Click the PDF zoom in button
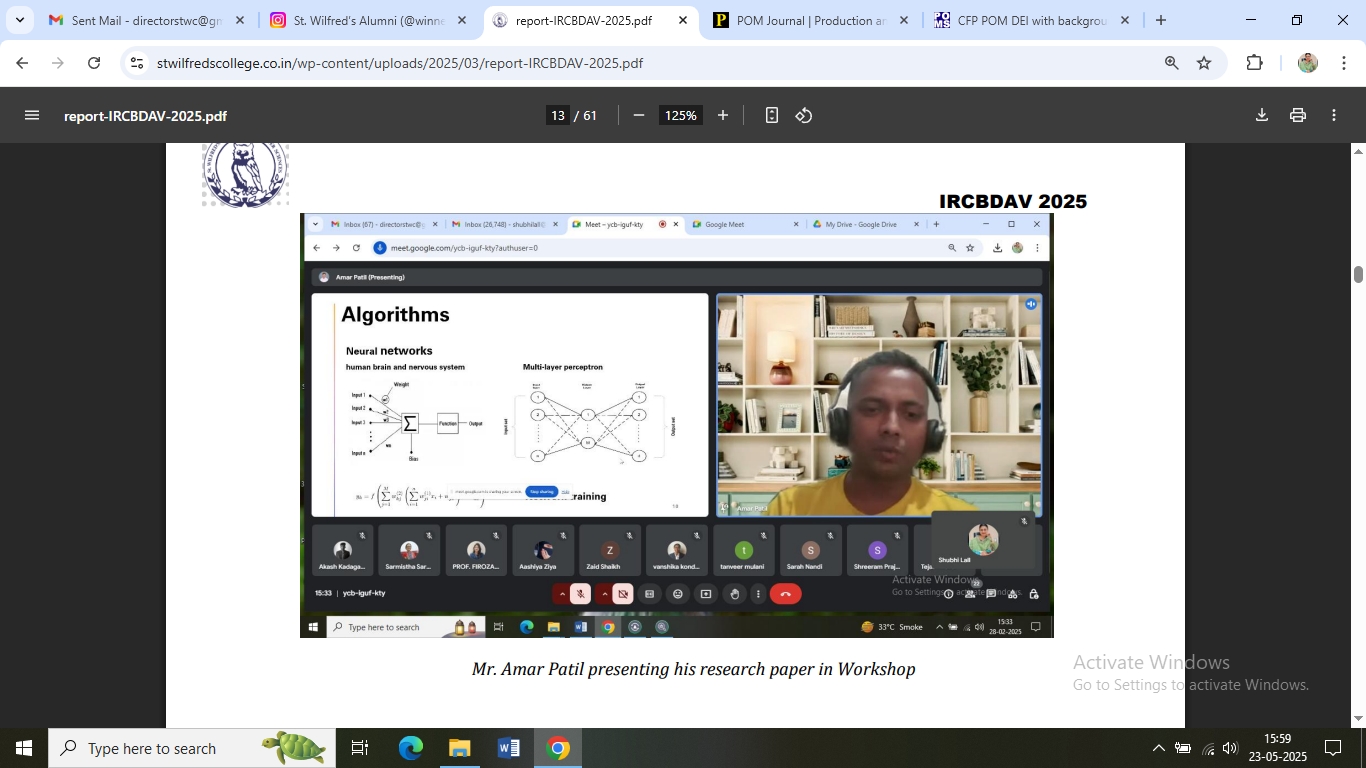Image resolution: width=1366 pixels, height=768 pixels. [723, 115]
